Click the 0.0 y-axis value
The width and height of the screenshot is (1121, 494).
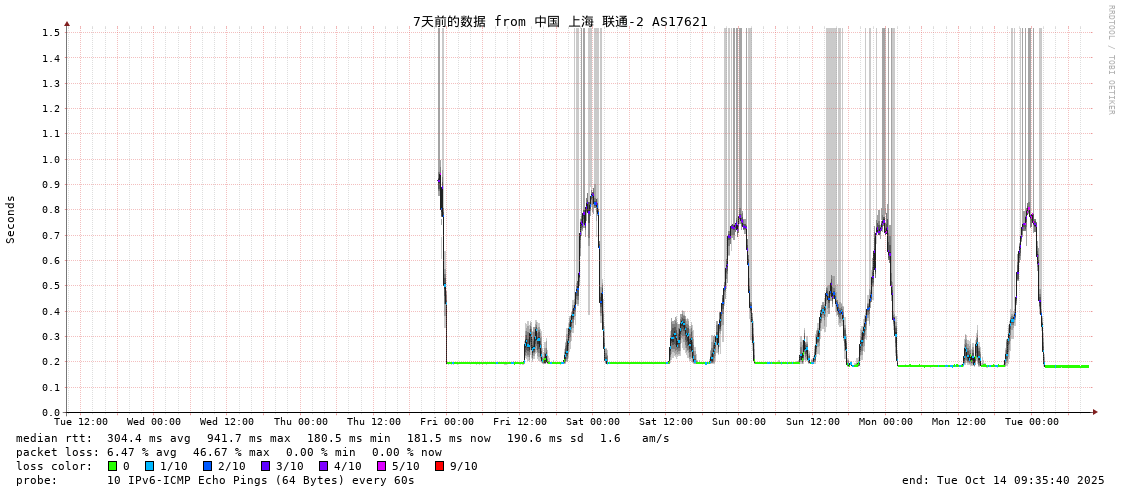(51, 413)
